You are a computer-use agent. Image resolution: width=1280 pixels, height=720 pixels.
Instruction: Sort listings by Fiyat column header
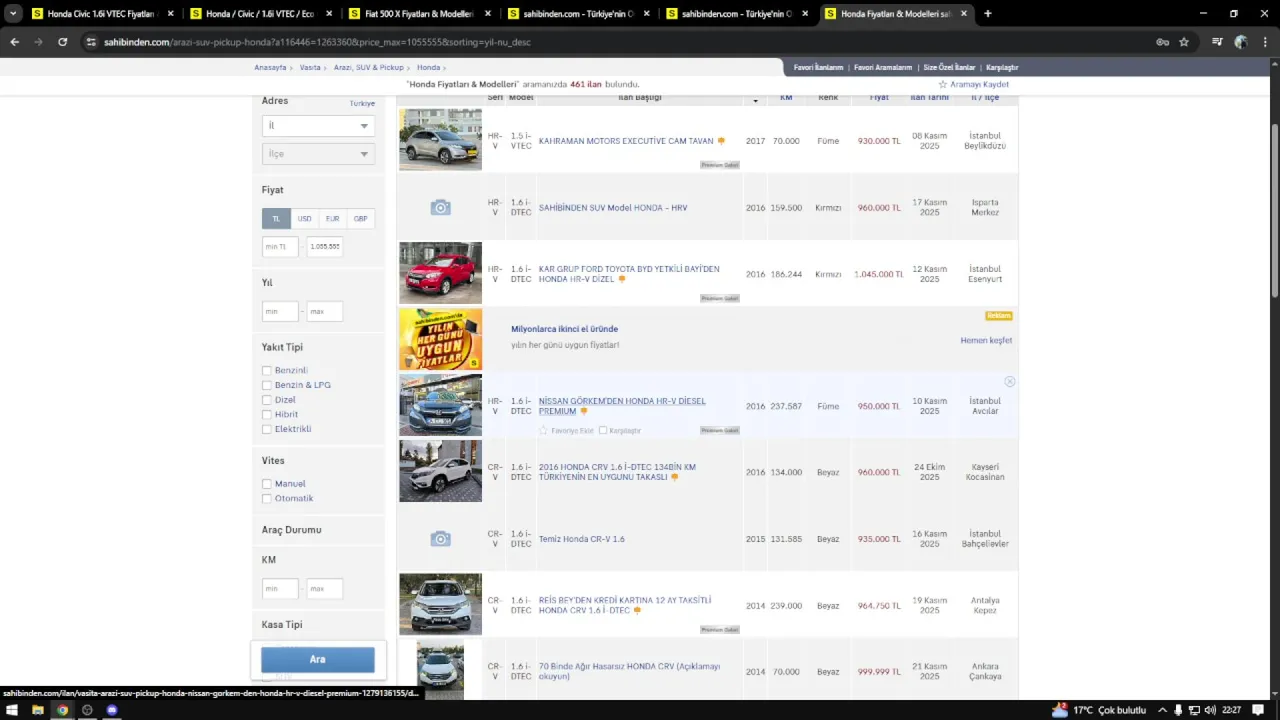[x=879, y=98]
